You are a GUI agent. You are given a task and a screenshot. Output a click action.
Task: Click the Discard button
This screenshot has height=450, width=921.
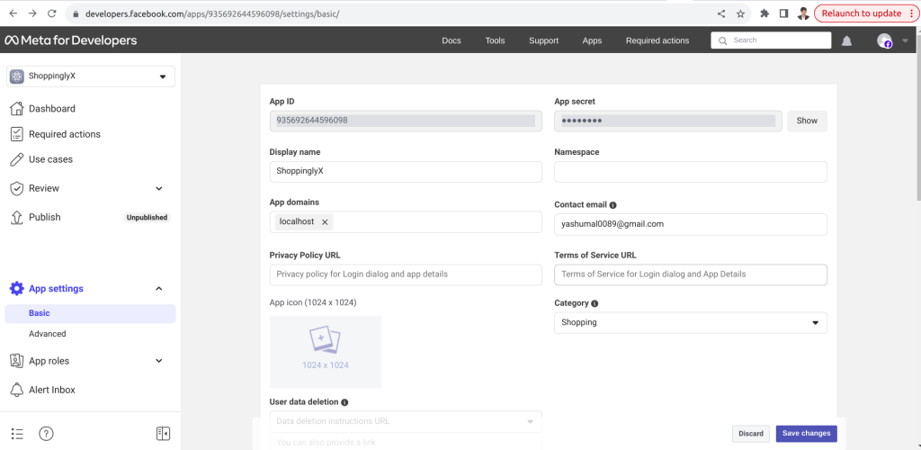tap(751, 434)
